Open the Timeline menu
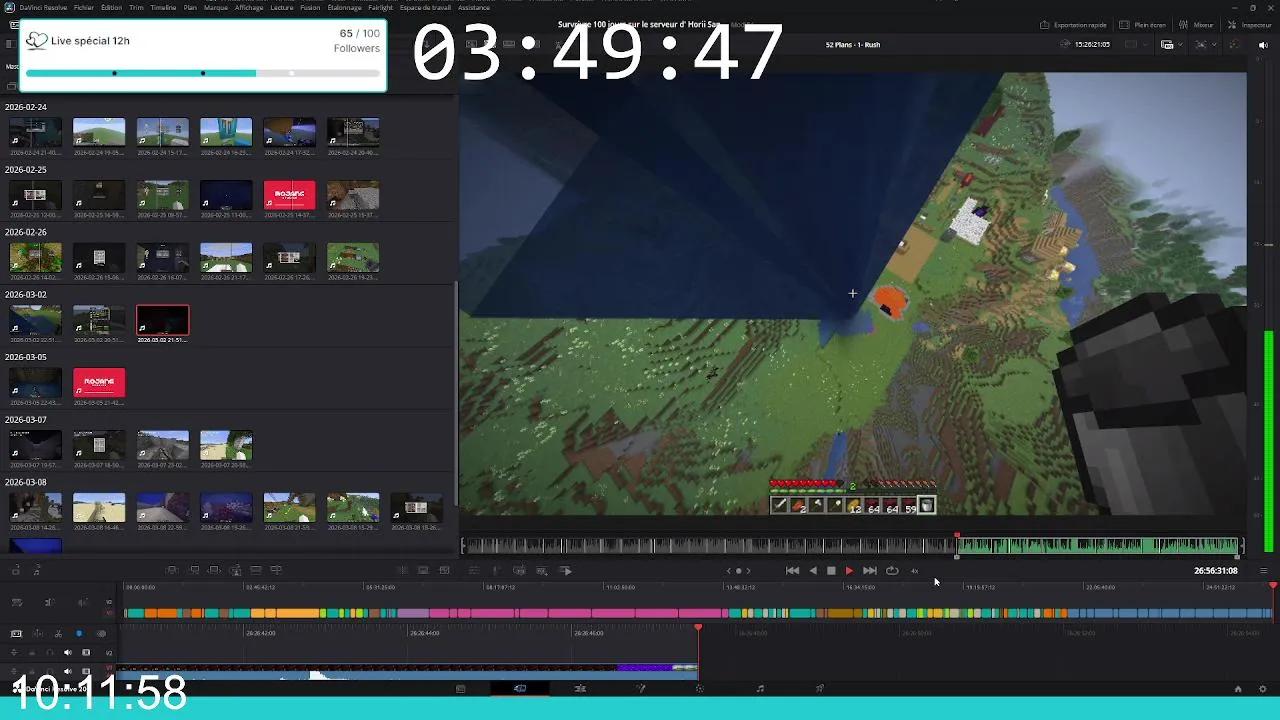 click(x=163, y=7)
